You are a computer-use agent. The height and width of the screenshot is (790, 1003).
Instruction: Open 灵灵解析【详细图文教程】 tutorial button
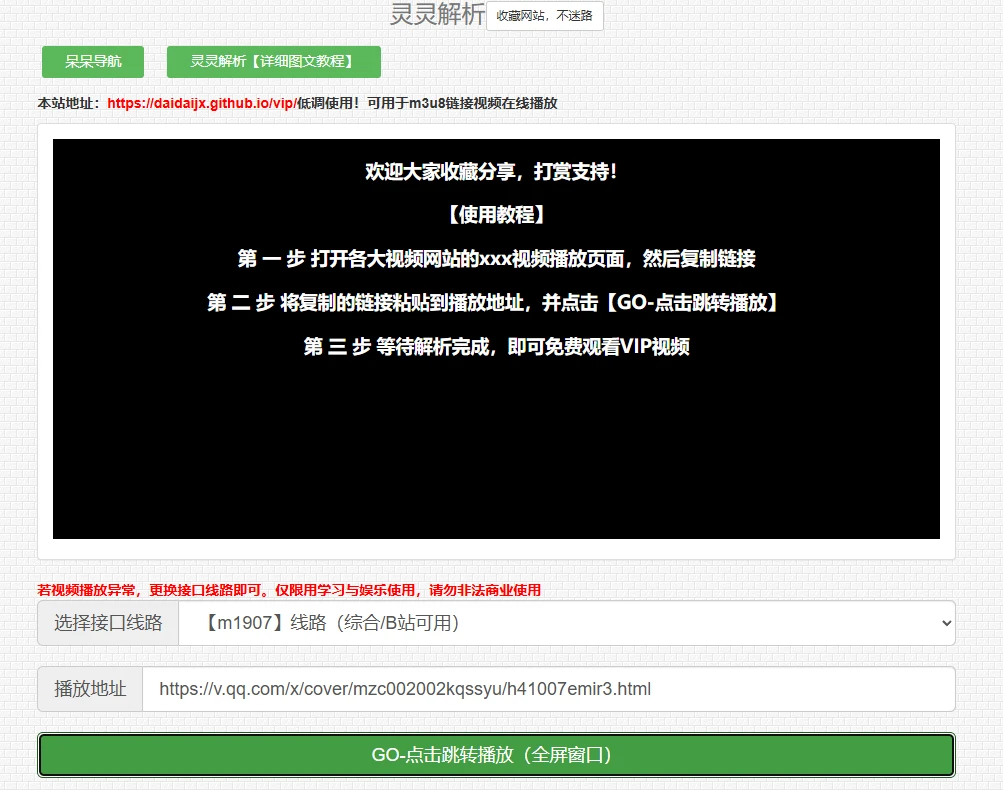[x=273, y=62]
